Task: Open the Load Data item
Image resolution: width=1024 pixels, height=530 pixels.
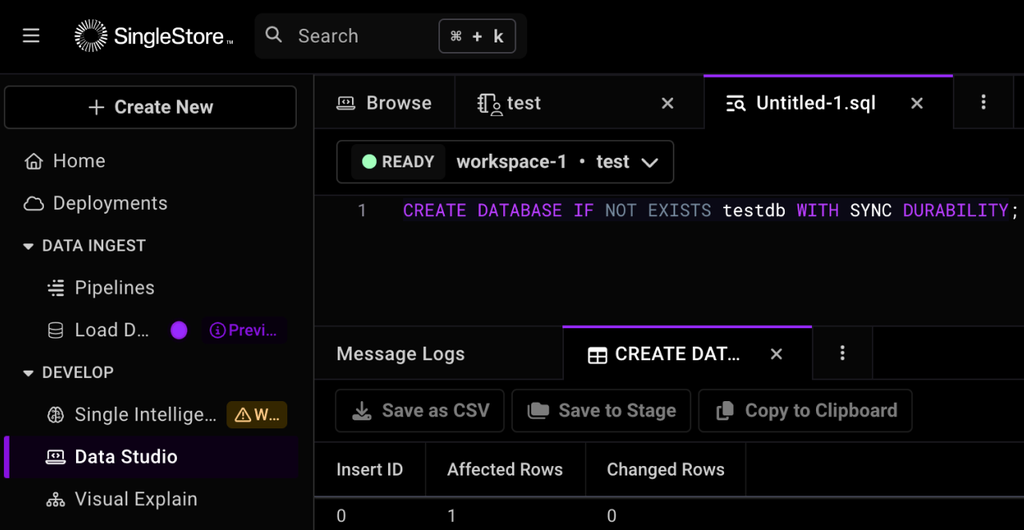Action: (x=98, y=330)
